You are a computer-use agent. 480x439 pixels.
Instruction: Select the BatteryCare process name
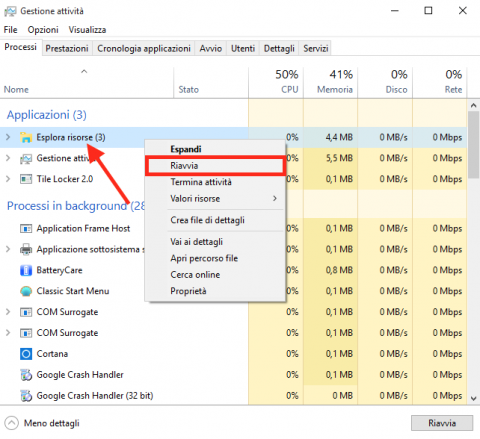tap(59, 270)
